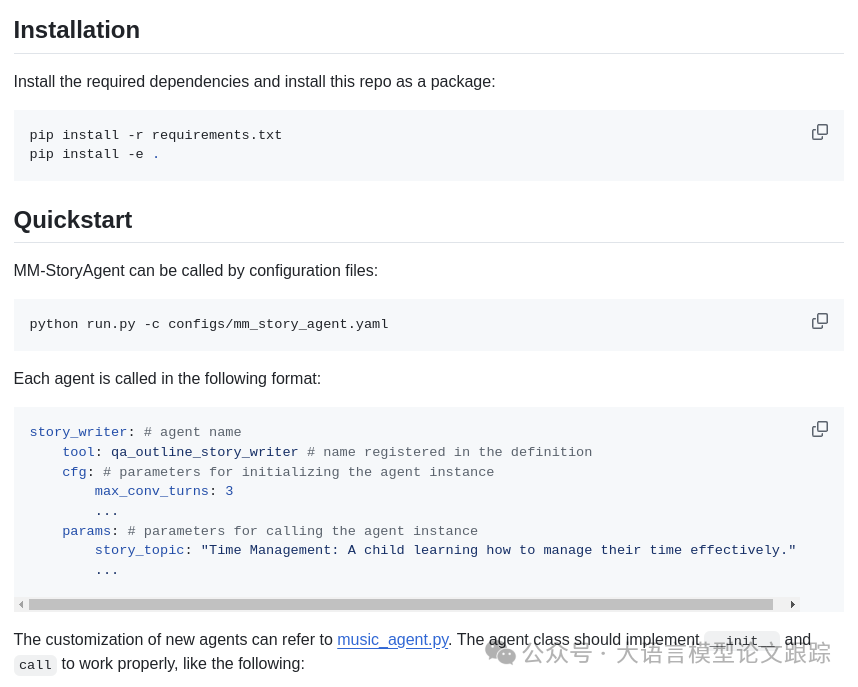Click the Installation section heading
Screen dimensions: 858x687
[77, 30]
